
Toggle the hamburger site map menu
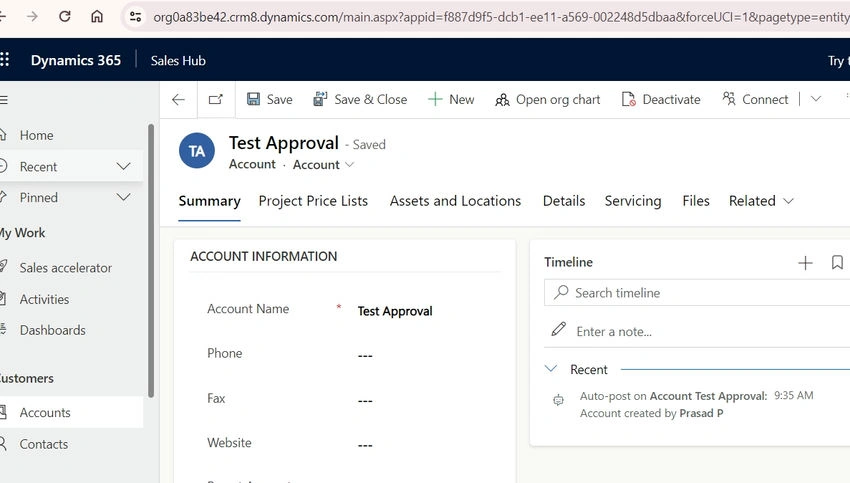[x=4, y=100]
